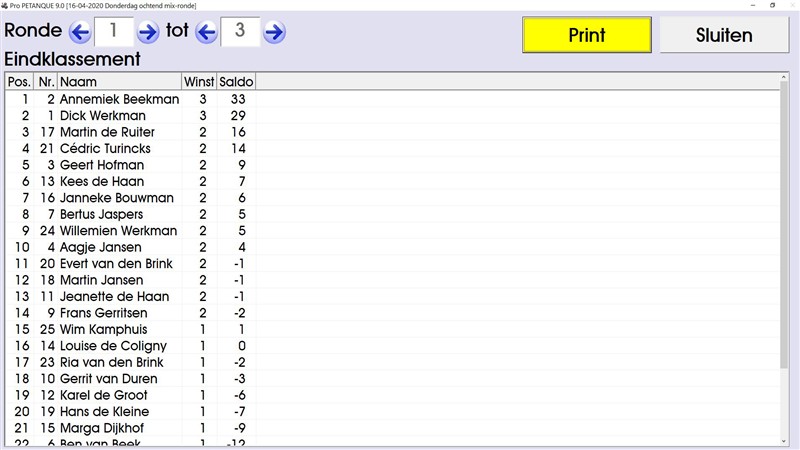The width and height of the screenshot is (800, 450).
Task: Click the Pro PETANQUE app icon in title bar
Action: click(x=5, y=5)
